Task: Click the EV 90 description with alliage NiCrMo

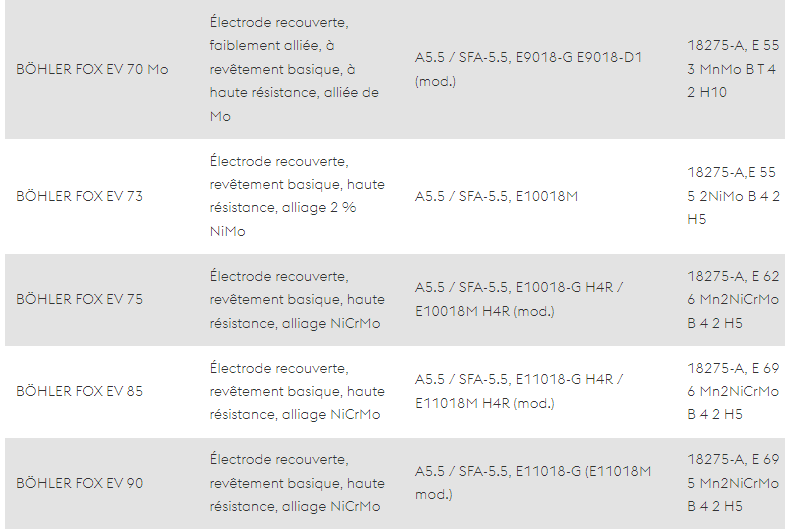Action: (x=297, y=483)
